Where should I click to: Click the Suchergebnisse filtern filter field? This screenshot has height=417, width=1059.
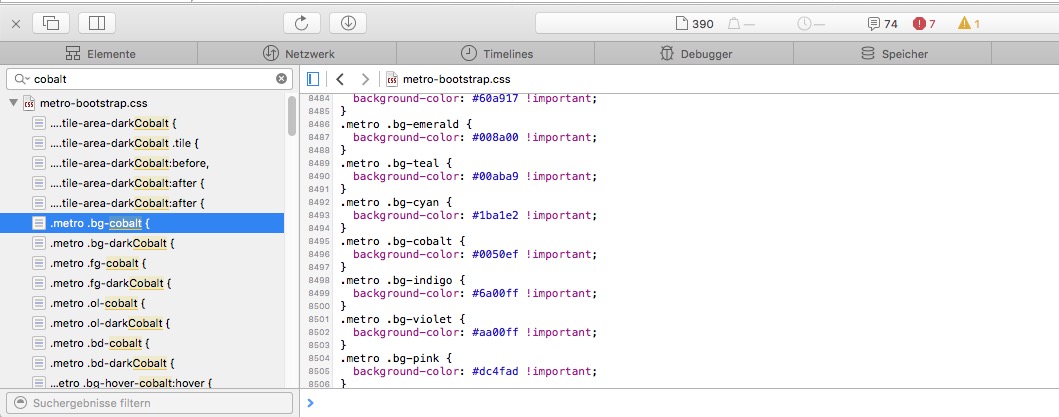coord(150,403)
